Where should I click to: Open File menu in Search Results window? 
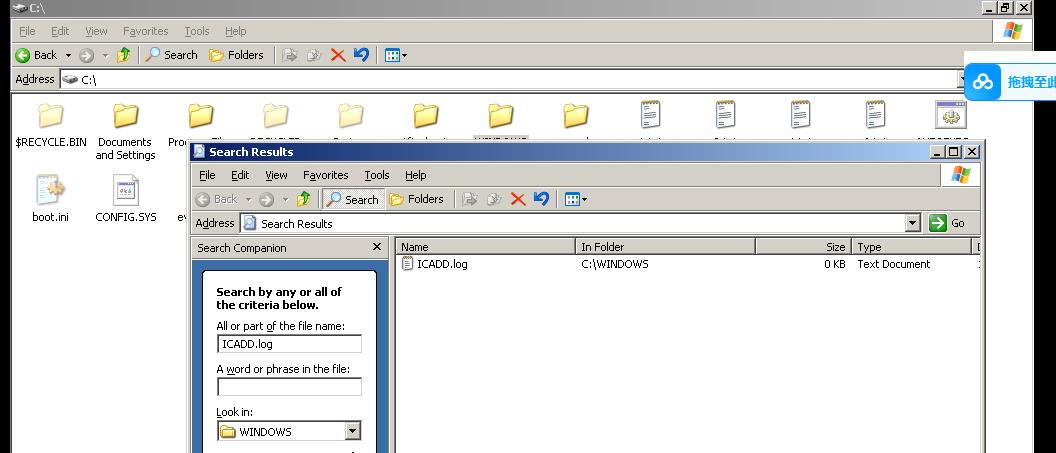pos(207,175)
